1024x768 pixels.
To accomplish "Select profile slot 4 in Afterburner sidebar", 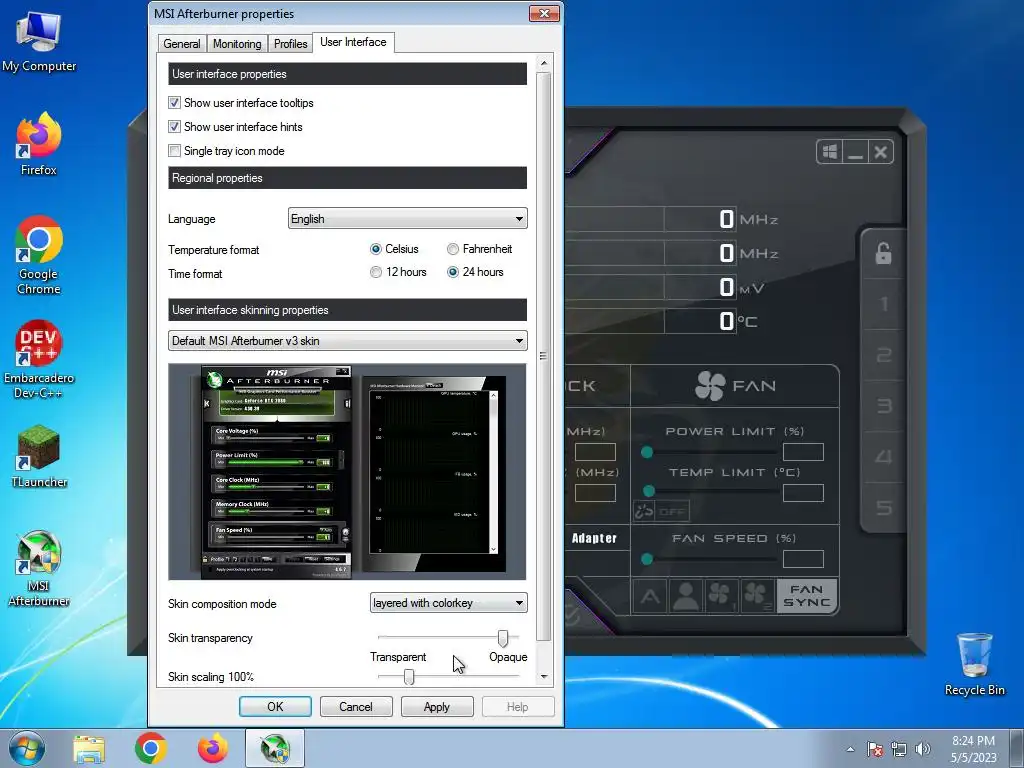I will (x=884, y=456).
